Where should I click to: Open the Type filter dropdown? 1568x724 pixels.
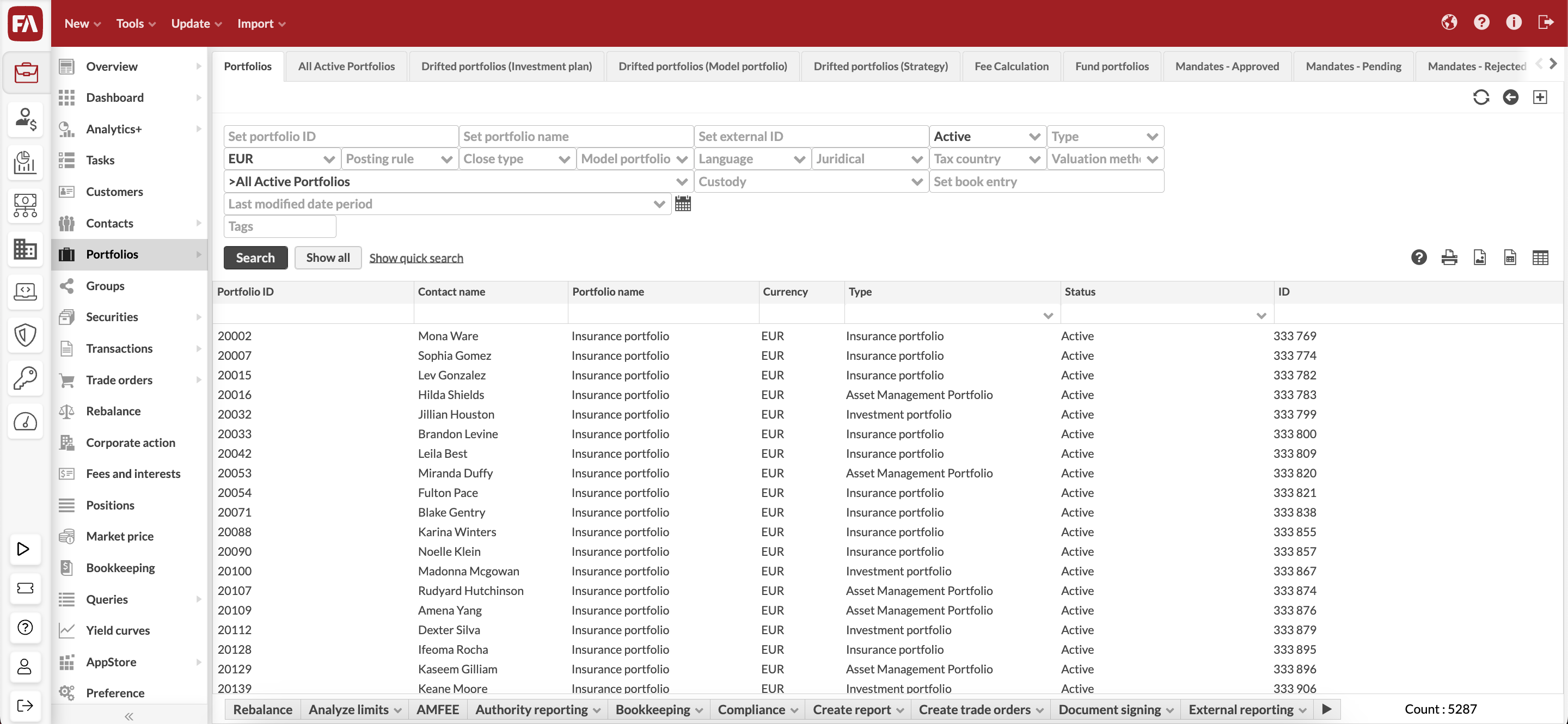coord(1105,136)
